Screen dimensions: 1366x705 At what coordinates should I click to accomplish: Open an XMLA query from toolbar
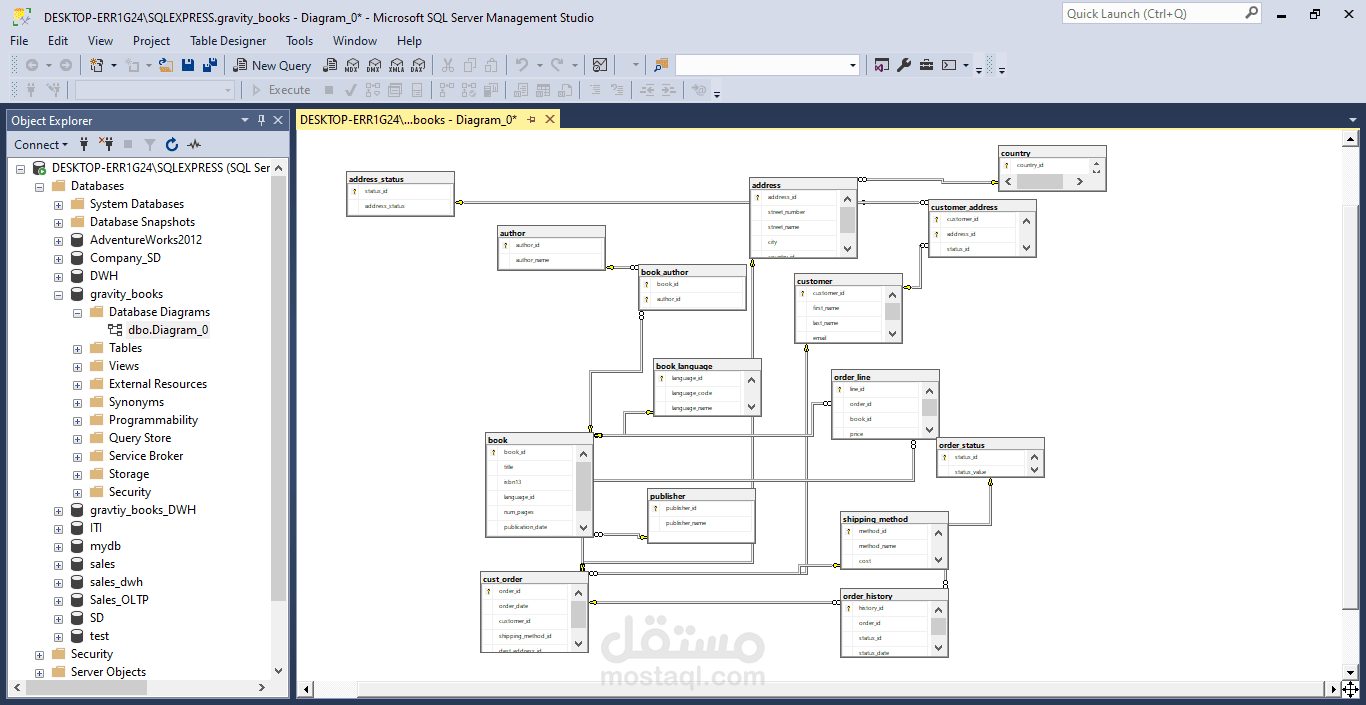pos(396,65)
